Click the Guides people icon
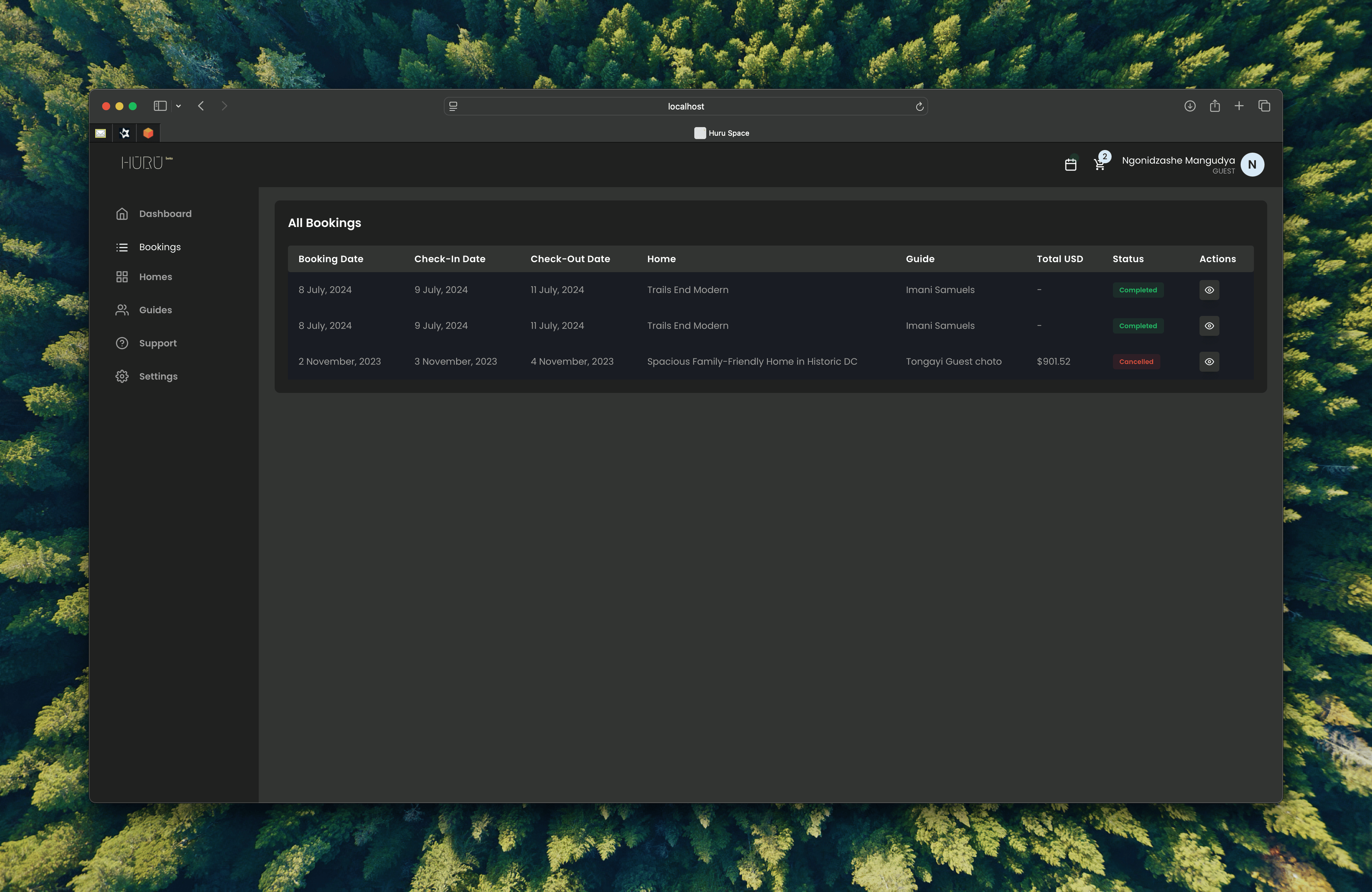Image resolution: width=1372 pixels, height=892 pixels. point(122,310)
